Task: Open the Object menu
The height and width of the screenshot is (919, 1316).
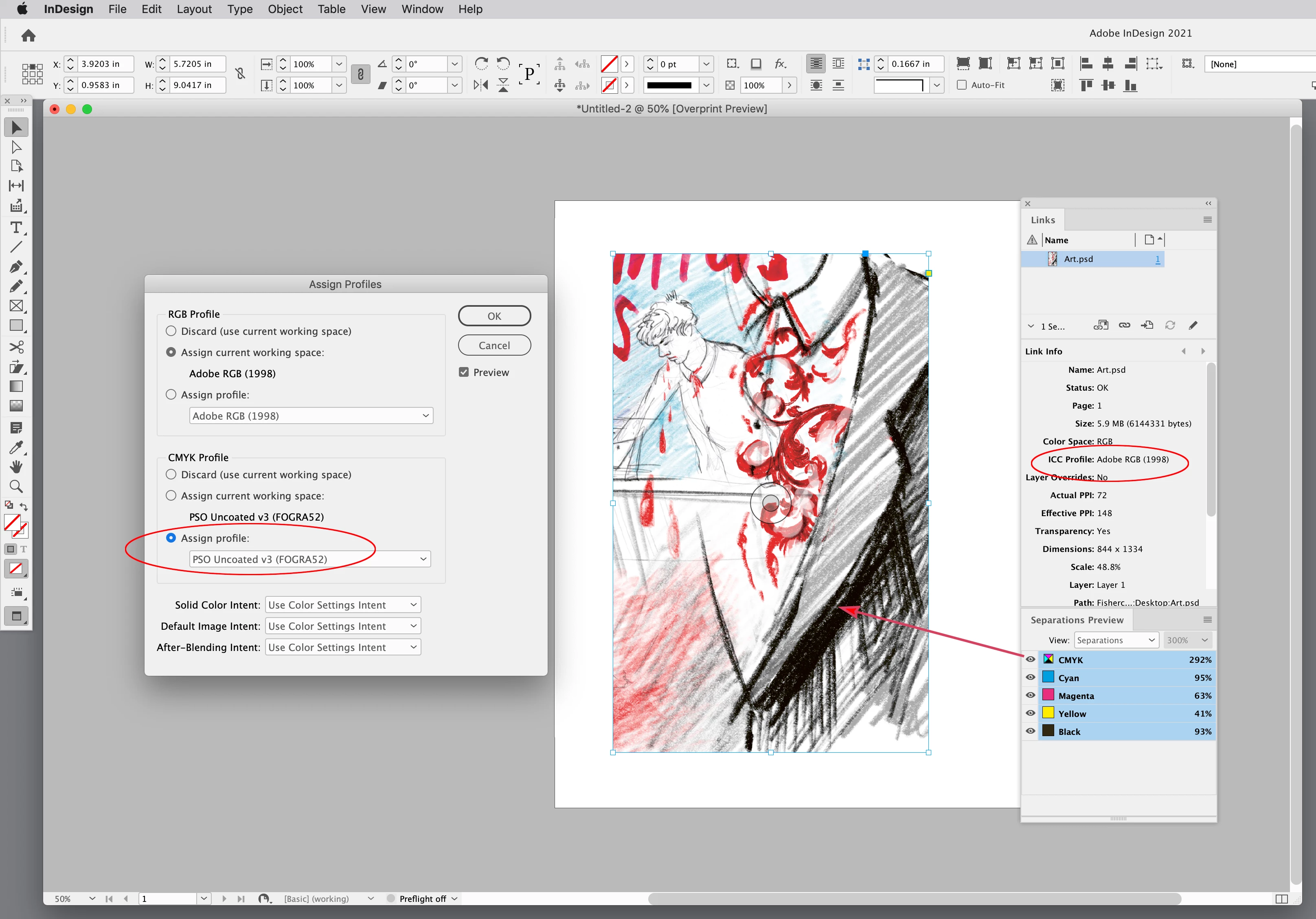Action: (x=285, y=9)
